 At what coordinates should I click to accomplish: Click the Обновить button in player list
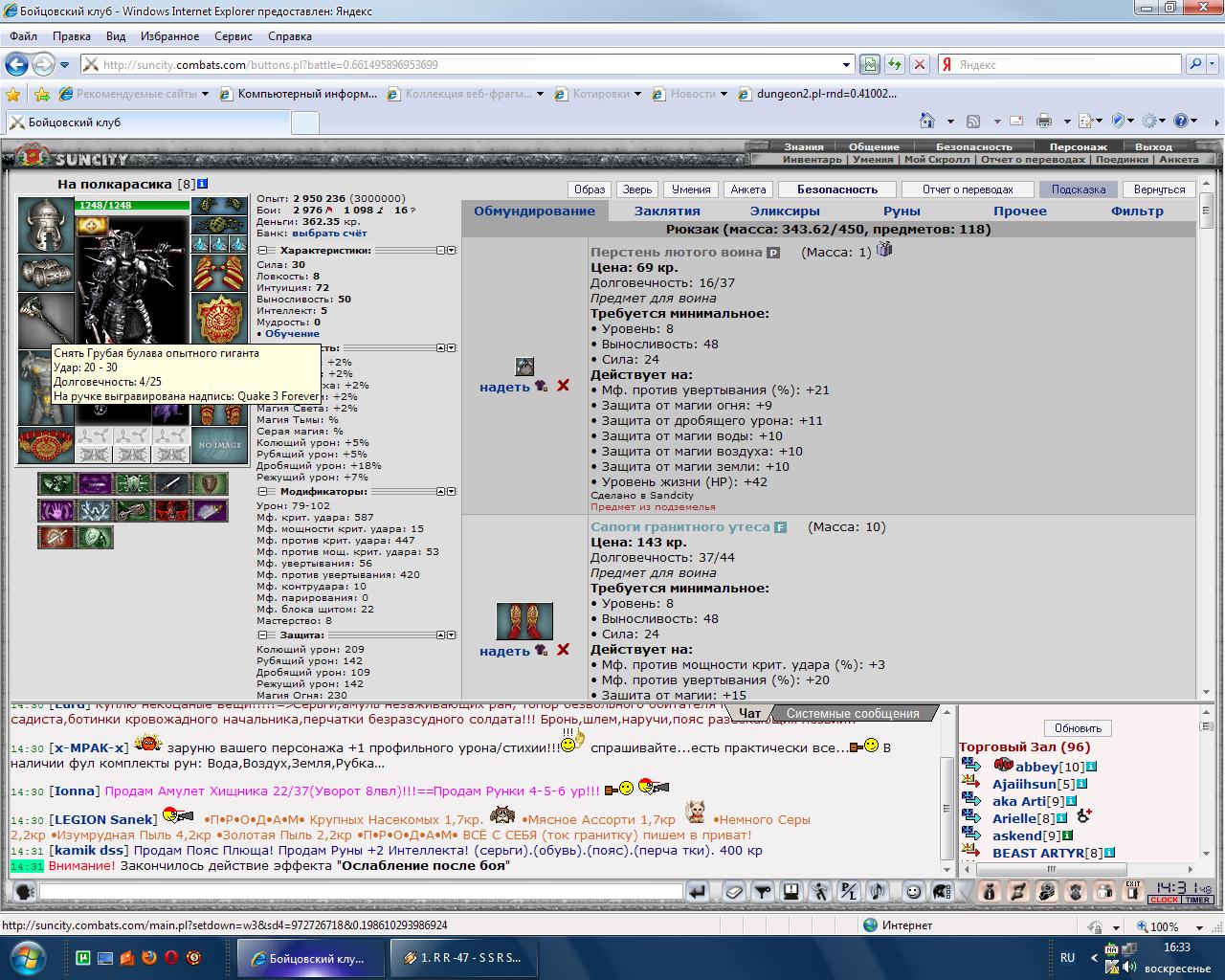(1079, 728)
